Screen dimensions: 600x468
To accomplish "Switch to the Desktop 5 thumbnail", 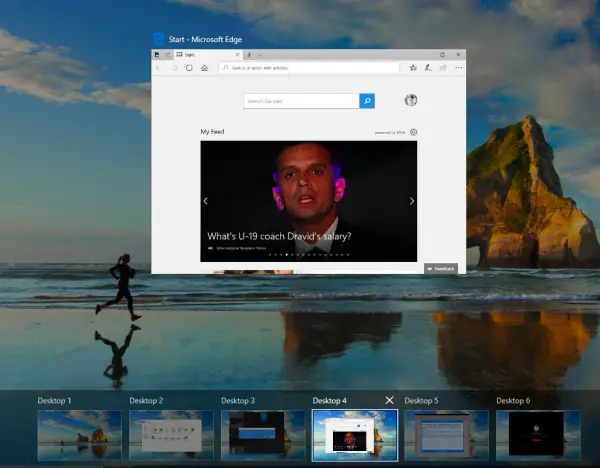I will pos(447,435).
